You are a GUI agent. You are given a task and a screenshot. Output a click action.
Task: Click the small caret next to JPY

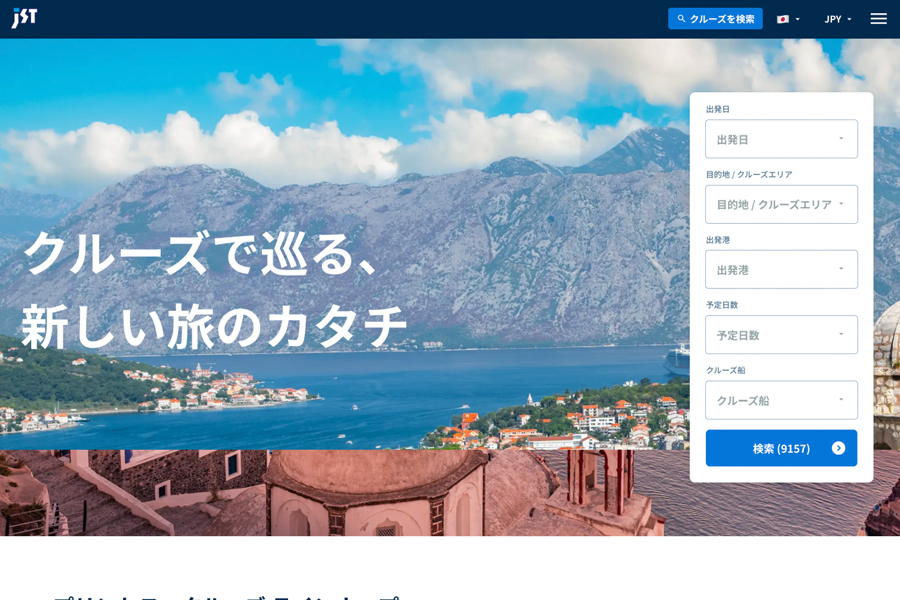(850, 19)
